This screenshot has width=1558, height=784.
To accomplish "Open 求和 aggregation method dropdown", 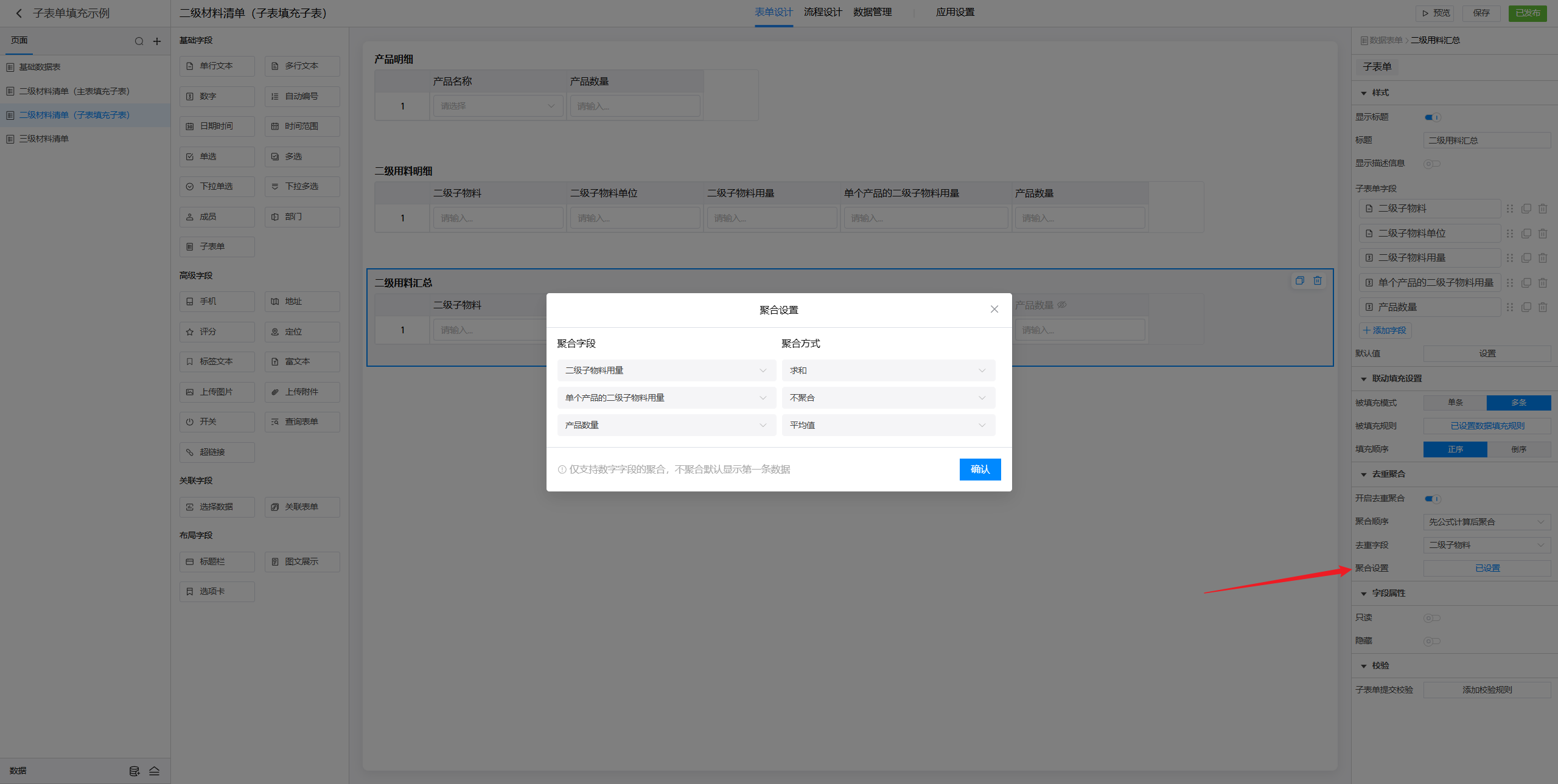I will click(888, 370).
